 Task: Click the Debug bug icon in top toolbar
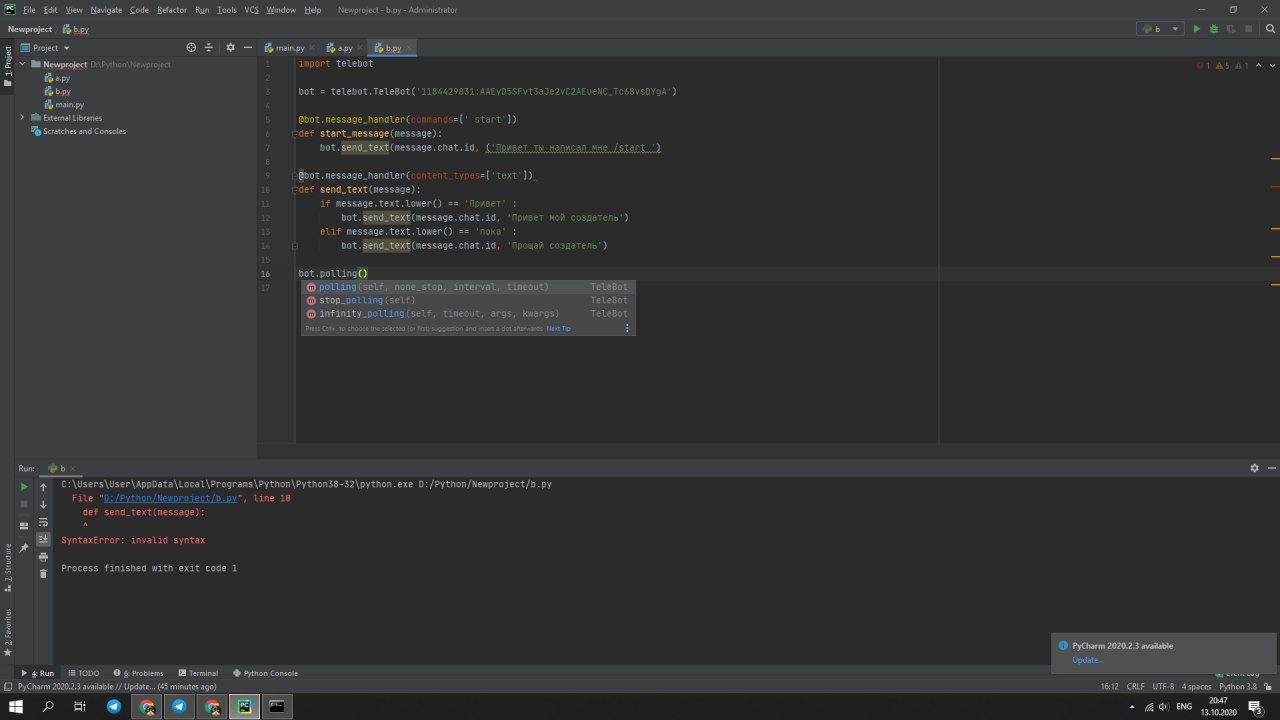click(x=1214, y=29)
